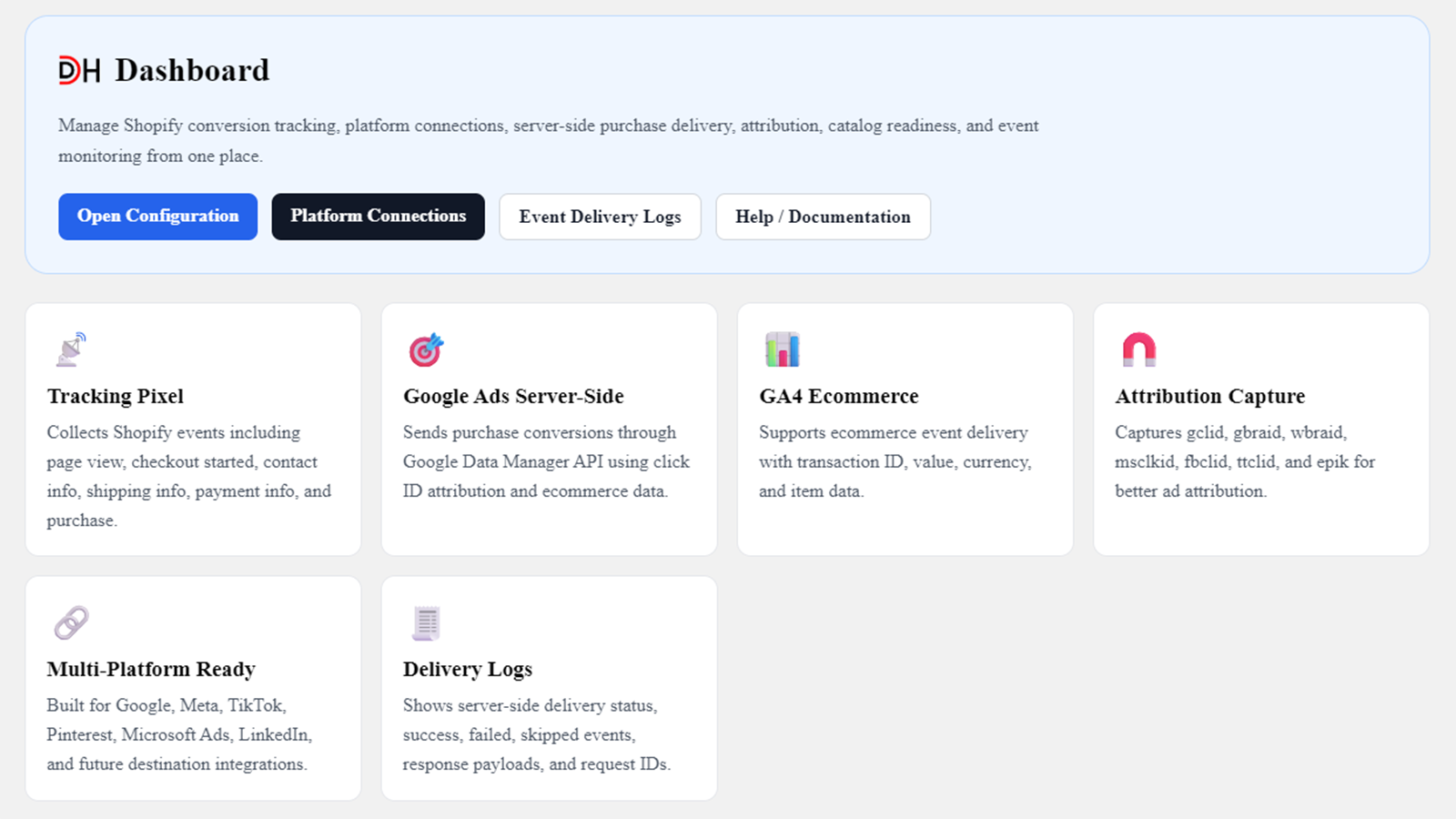Screen dimensions: 1456x819
Task: Click the target icon for Google Ads Server-Side
Action: pos(426,349)
